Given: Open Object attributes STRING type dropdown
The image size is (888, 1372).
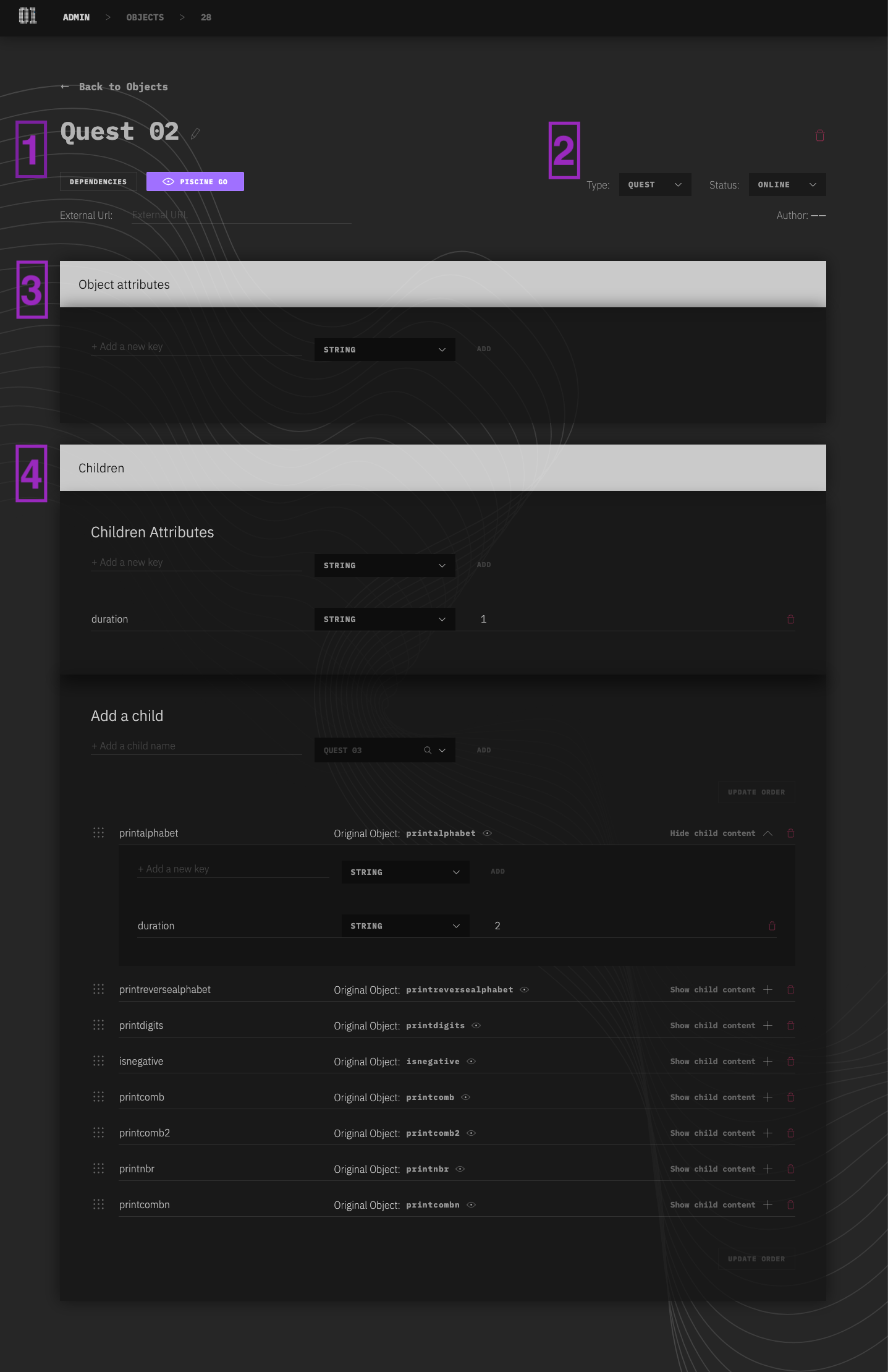Looking at the screenshot, I should coord(385,349).
